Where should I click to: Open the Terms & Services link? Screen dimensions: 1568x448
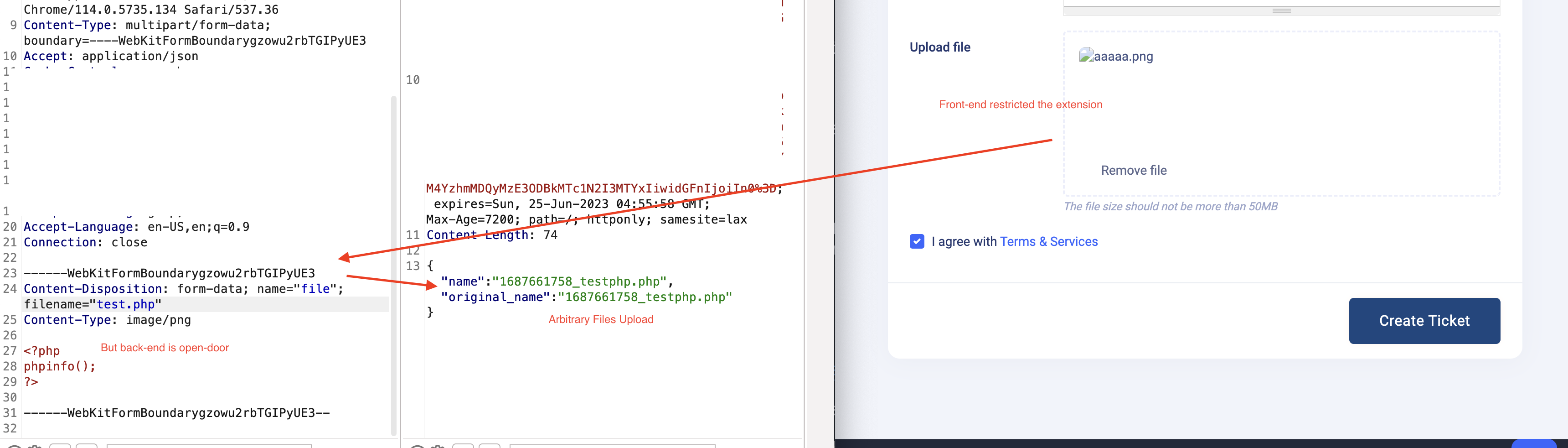pyautogui.click(x=1048, y=241)
